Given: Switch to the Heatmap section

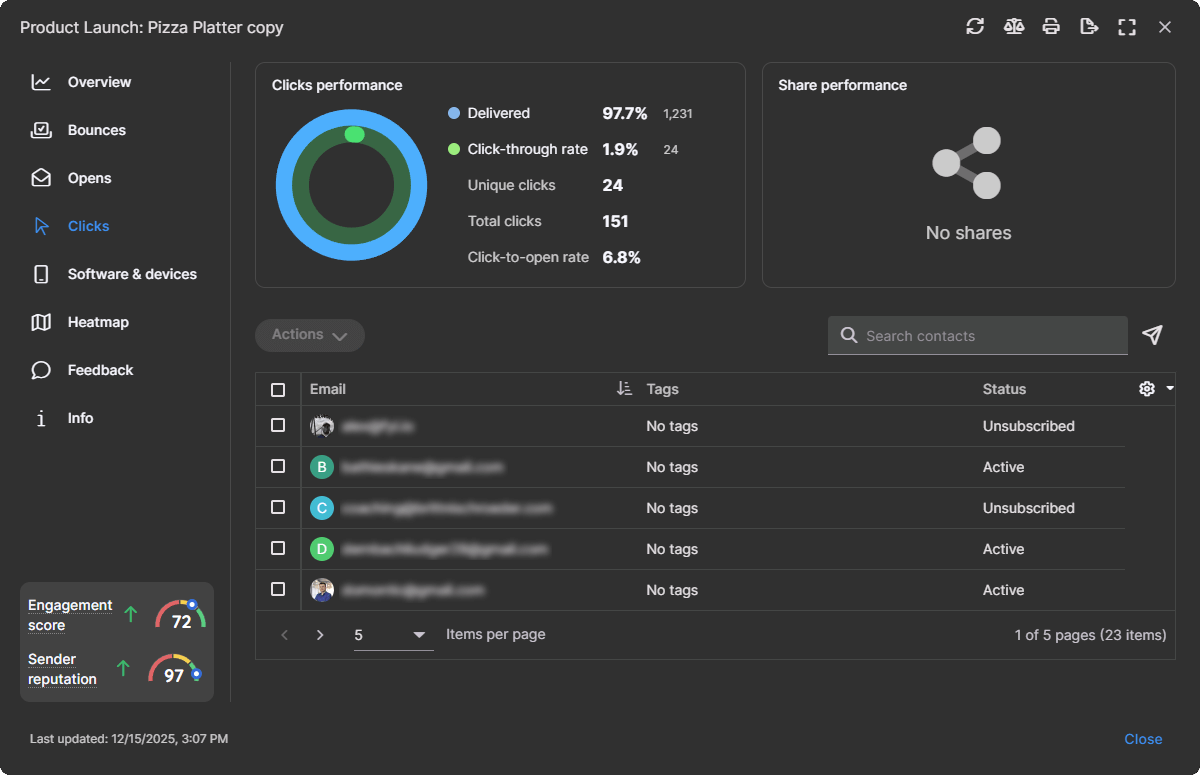Looking at the screenshot, I should click(98, 322).
